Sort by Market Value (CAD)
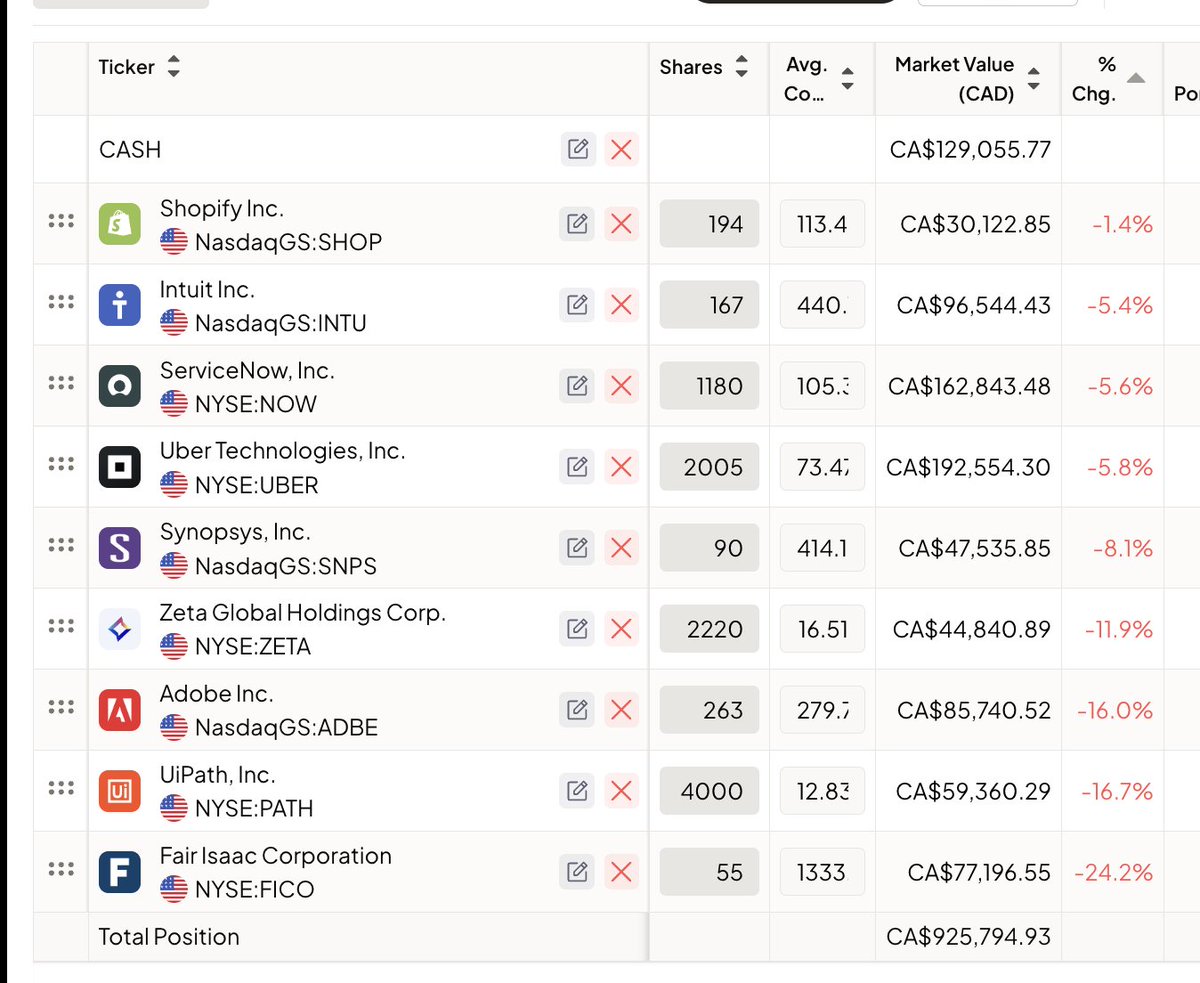1200x983 pixels. tap(1034, 79)
